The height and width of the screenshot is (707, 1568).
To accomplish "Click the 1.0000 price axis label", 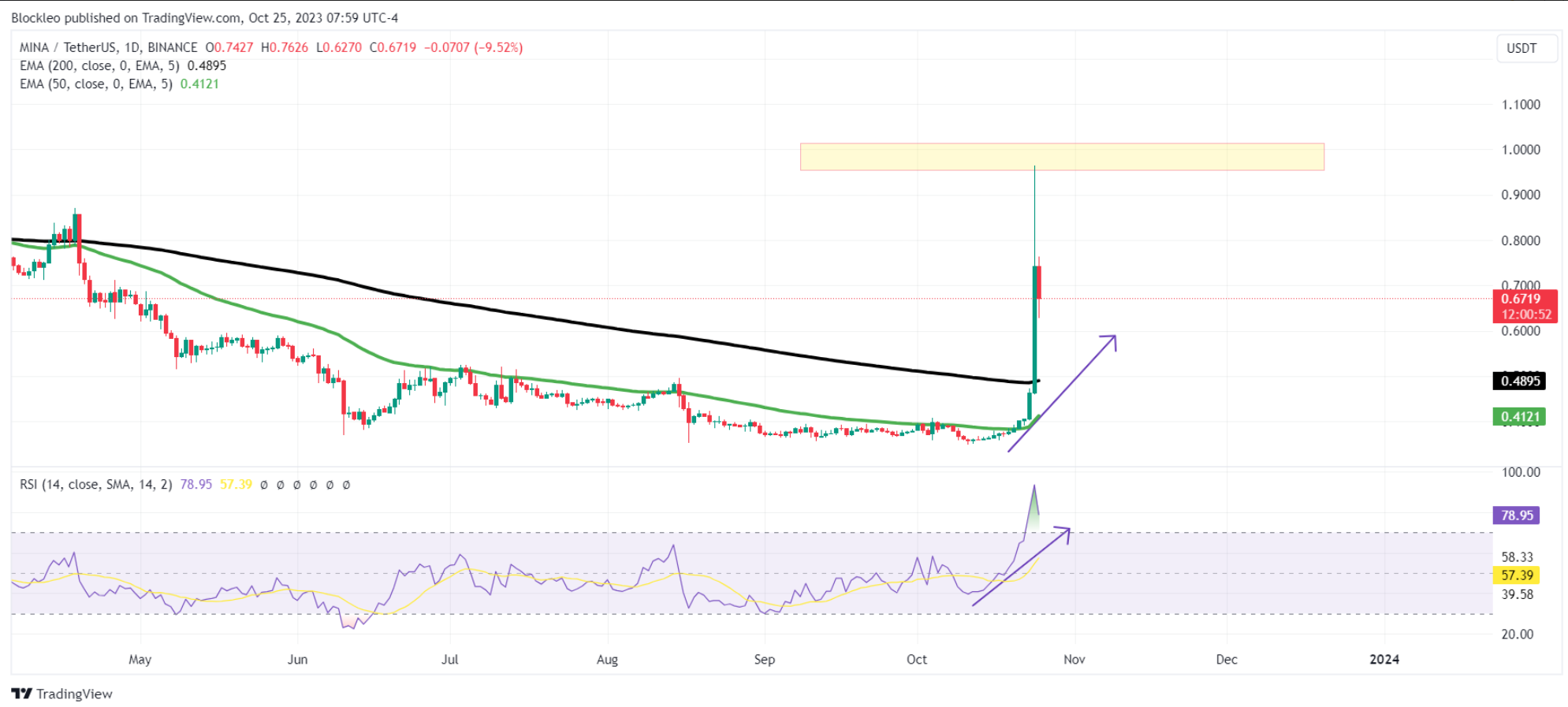I will click(1521, 149).
